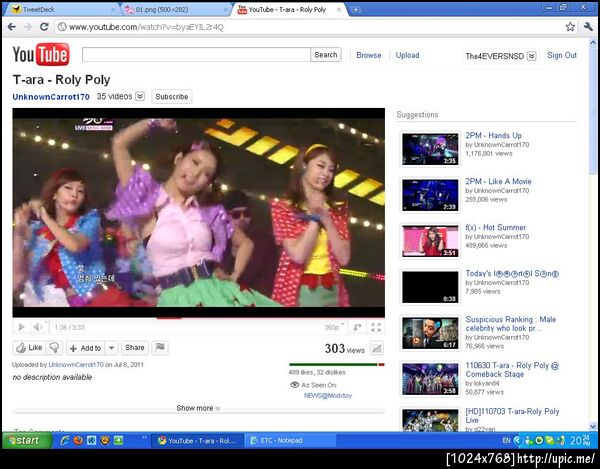
Task: Open the Browse menu link
Action: [368, 55]
